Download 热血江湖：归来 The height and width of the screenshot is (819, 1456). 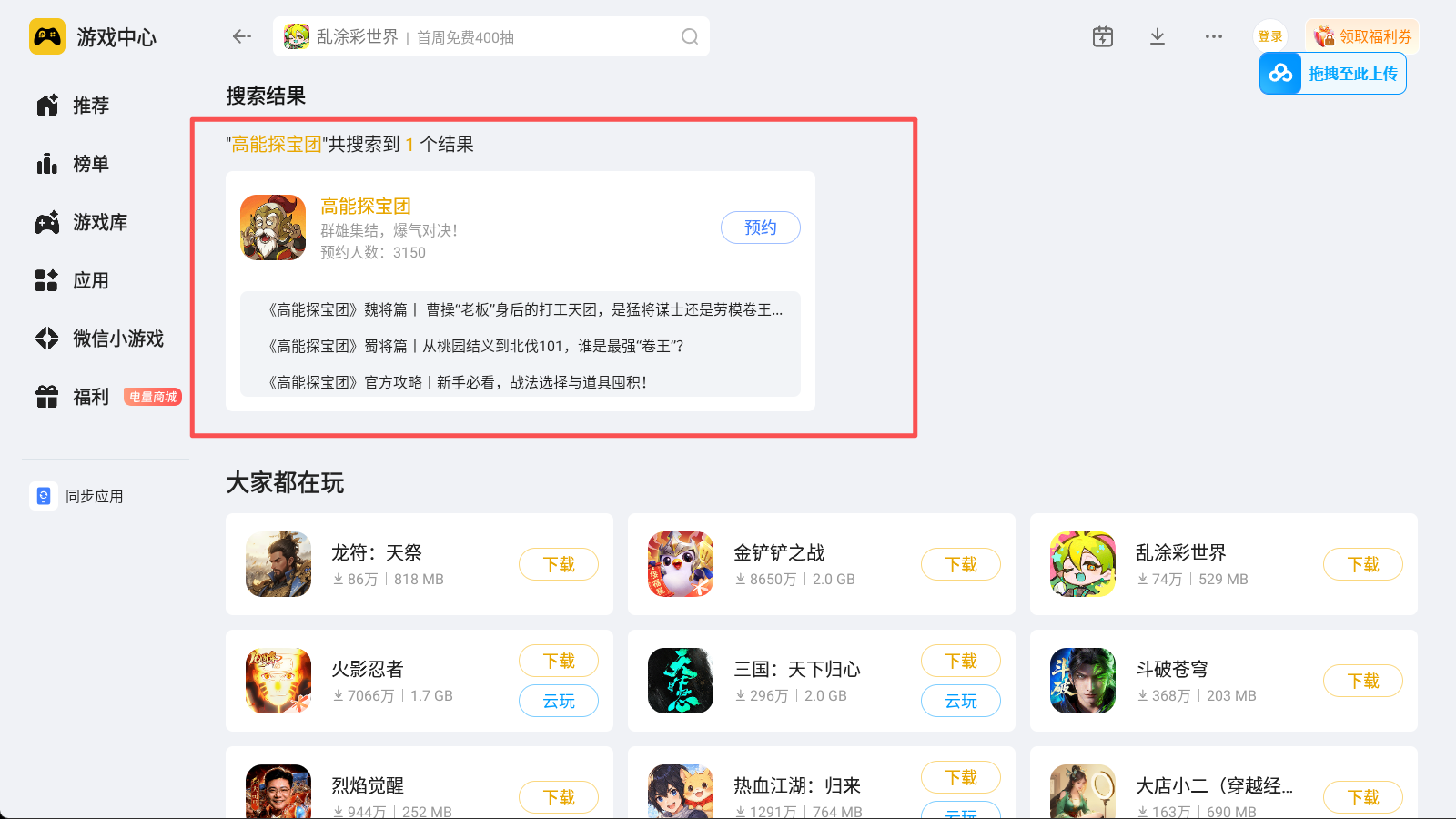(x=961, y=777)
